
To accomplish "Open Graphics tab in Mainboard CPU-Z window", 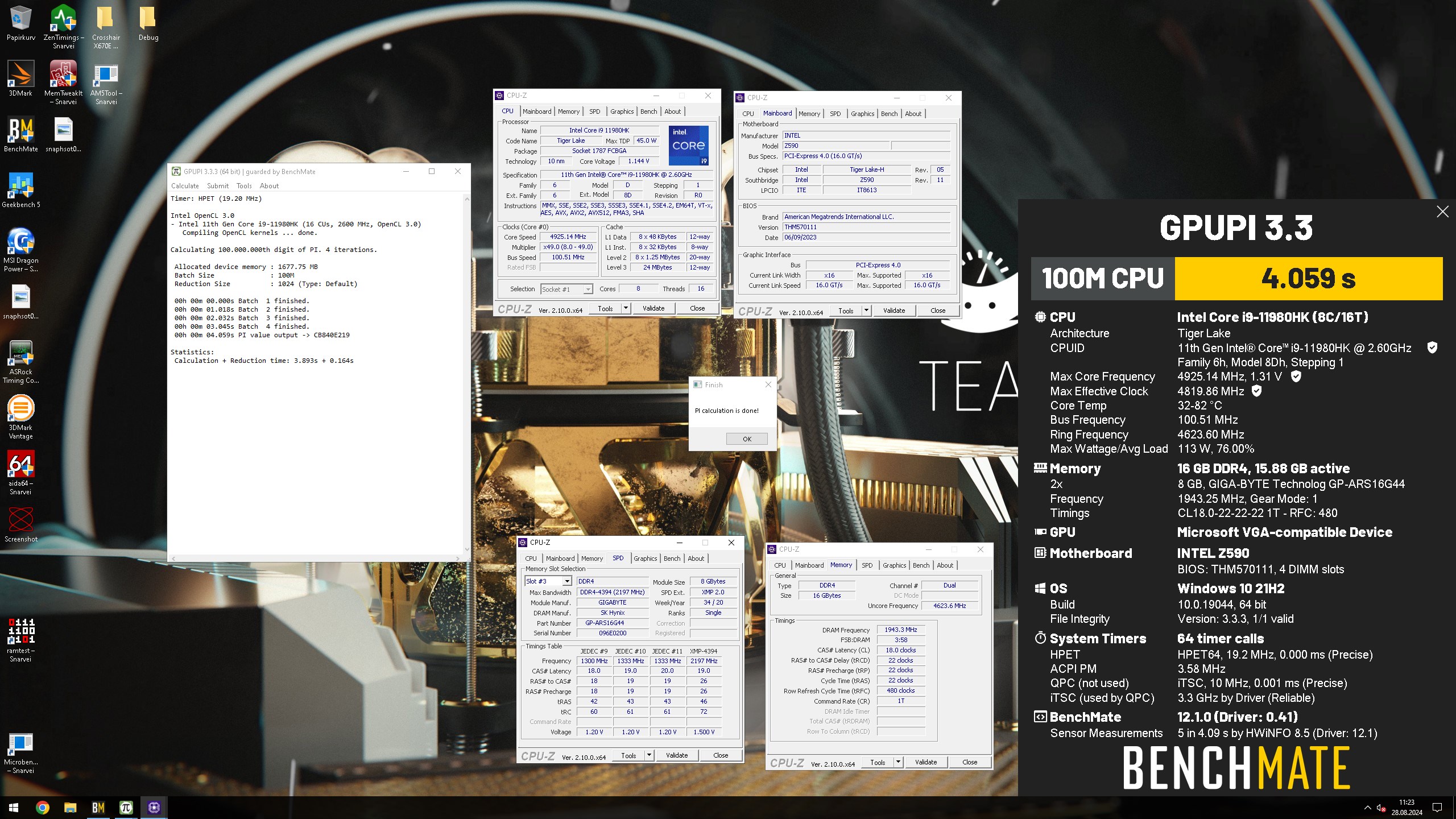I will coord(862,114).
